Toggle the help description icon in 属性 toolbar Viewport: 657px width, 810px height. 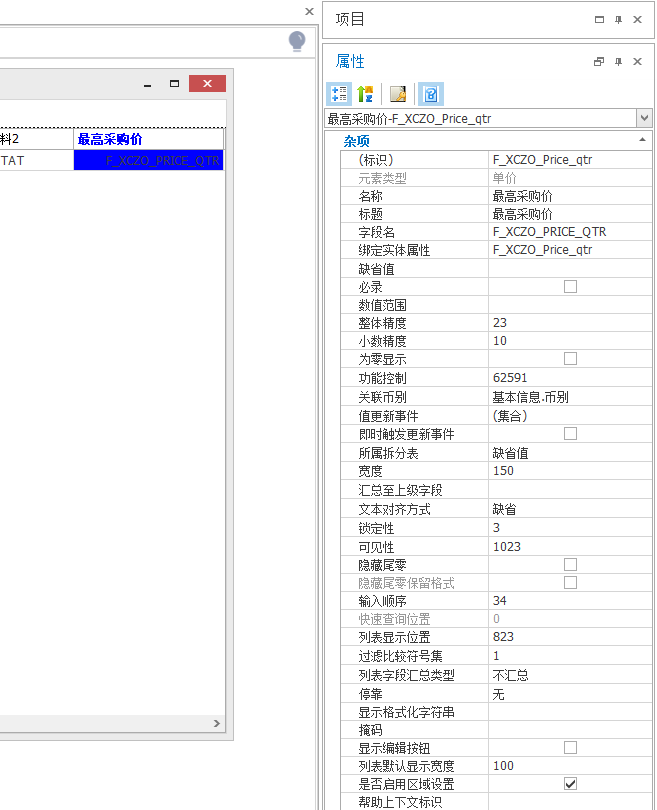click(431, 94)
